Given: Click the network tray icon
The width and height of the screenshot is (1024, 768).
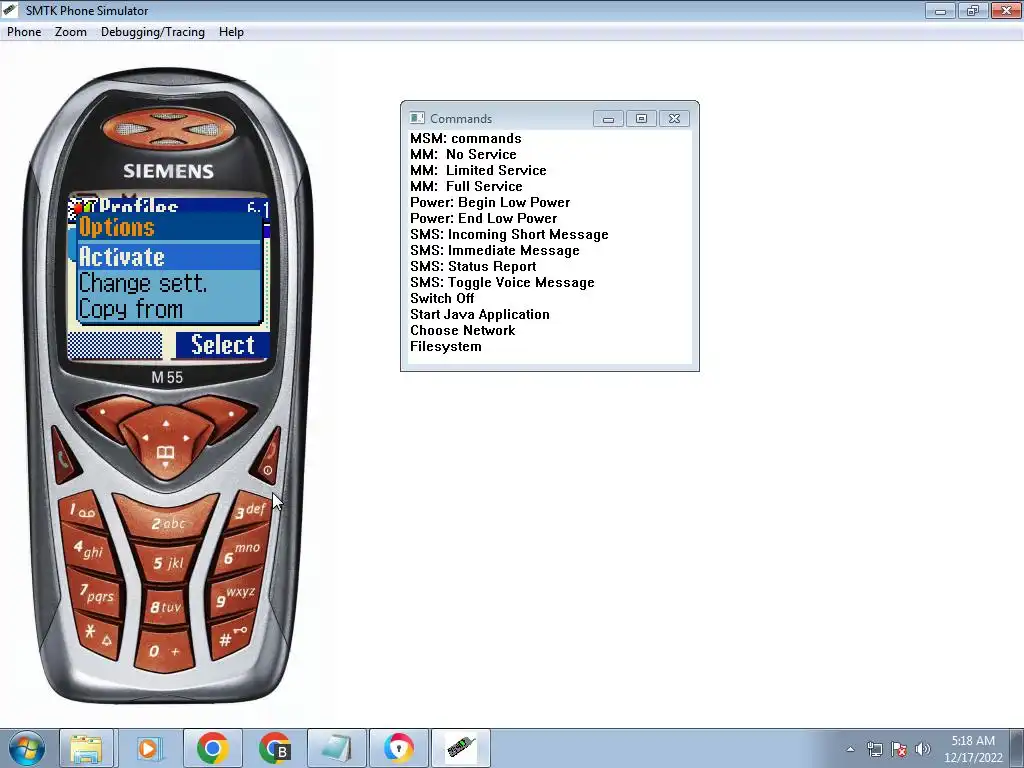Looking at the screenshot, I should tap(874, 749).
